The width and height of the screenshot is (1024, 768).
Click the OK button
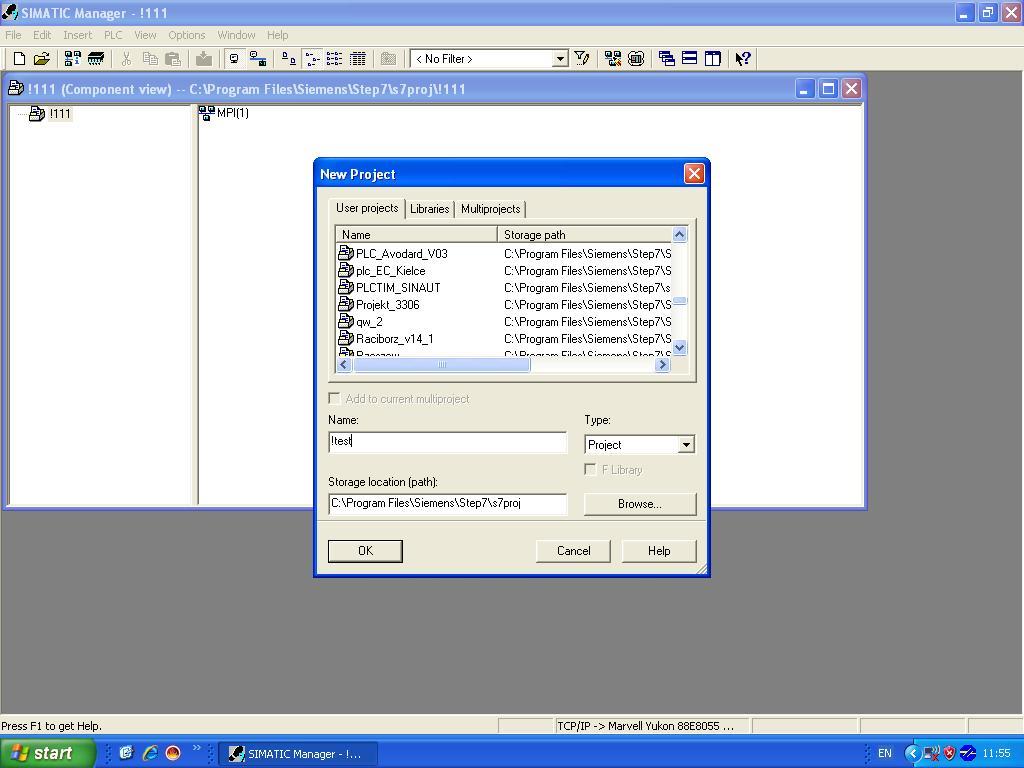click(365, 551)
